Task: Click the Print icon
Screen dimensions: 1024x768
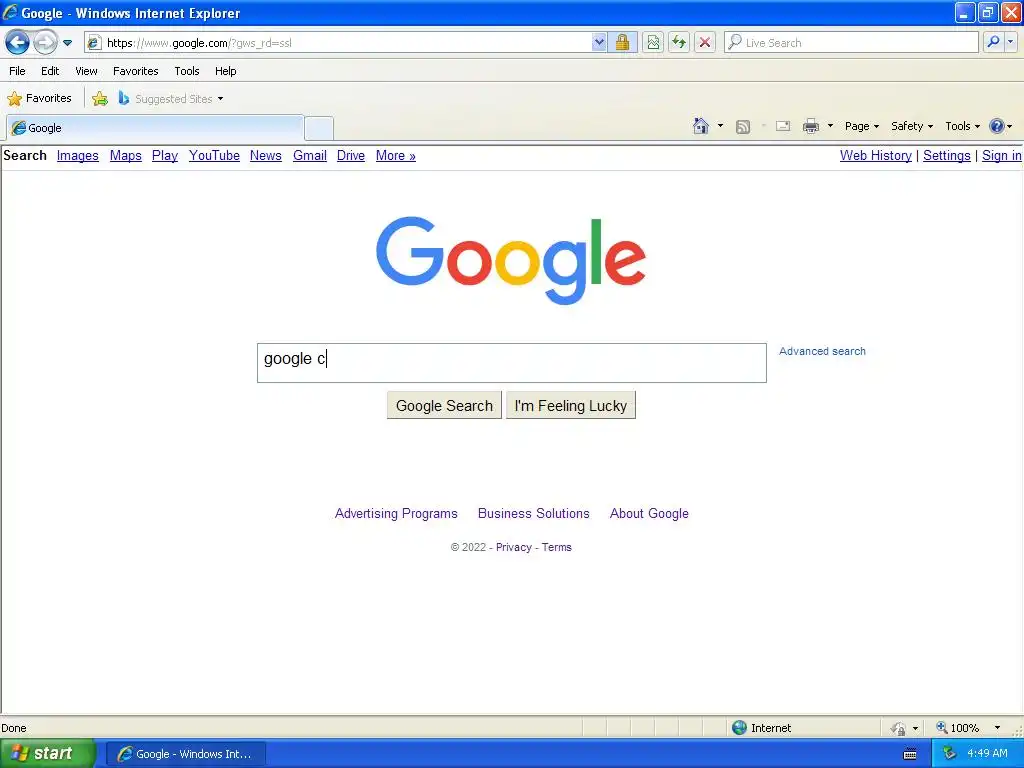Action: [x=810, y=126]
